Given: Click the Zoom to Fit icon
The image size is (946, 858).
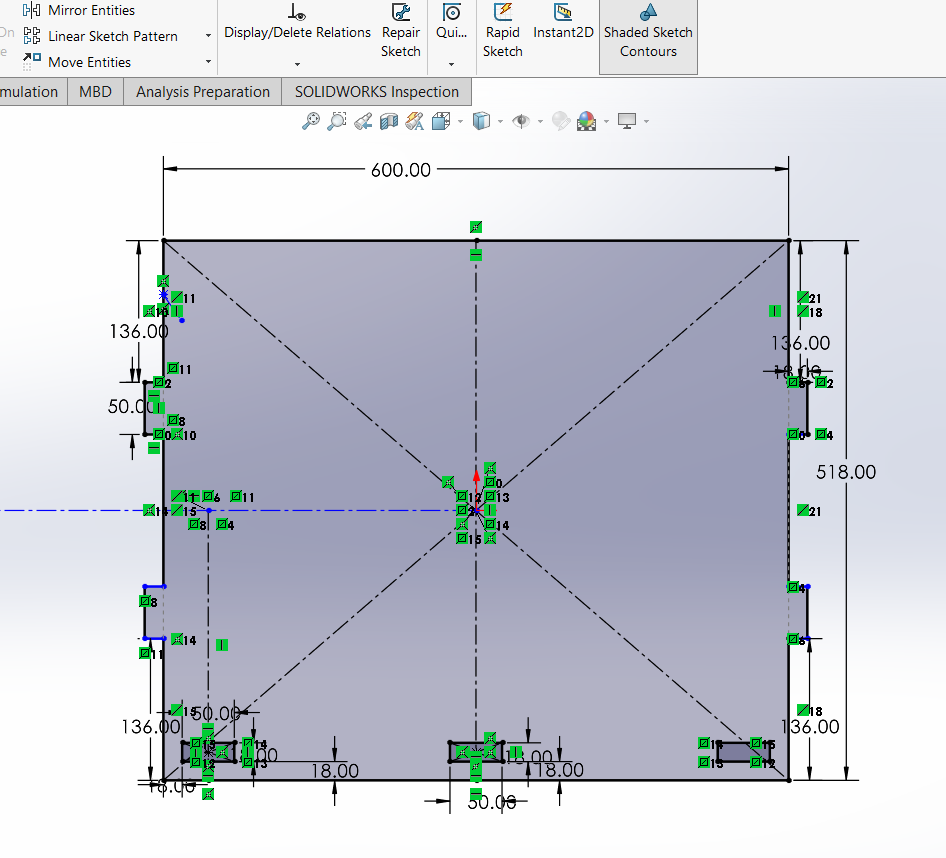Looking at the screenshot, I should pos(311,121).
